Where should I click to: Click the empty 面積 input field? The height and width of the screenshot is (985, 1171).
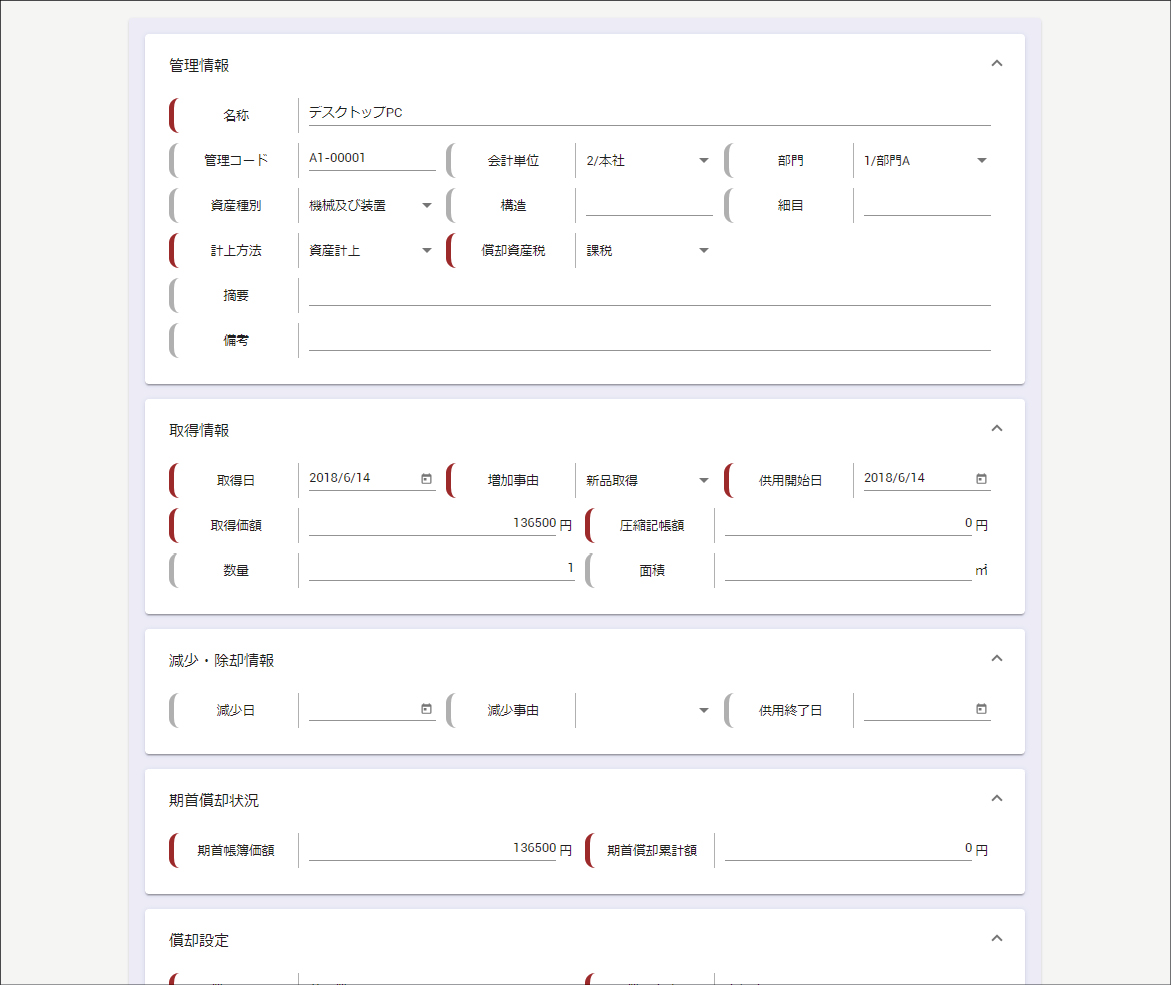click(x=848, y=568)
